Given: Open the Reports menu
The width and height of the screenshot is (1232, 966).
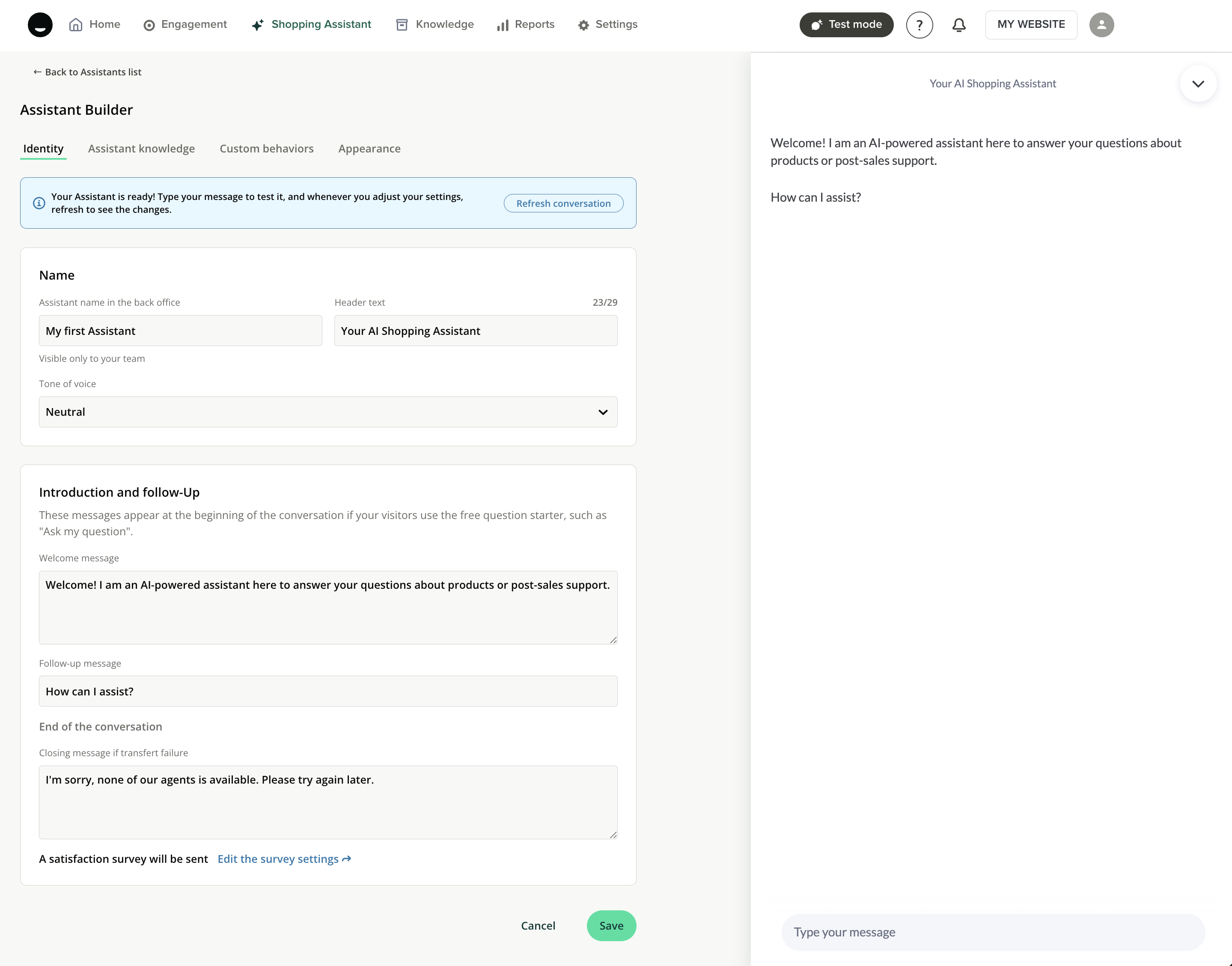Looking at the screenshot, I should click(x=525, y=24).
